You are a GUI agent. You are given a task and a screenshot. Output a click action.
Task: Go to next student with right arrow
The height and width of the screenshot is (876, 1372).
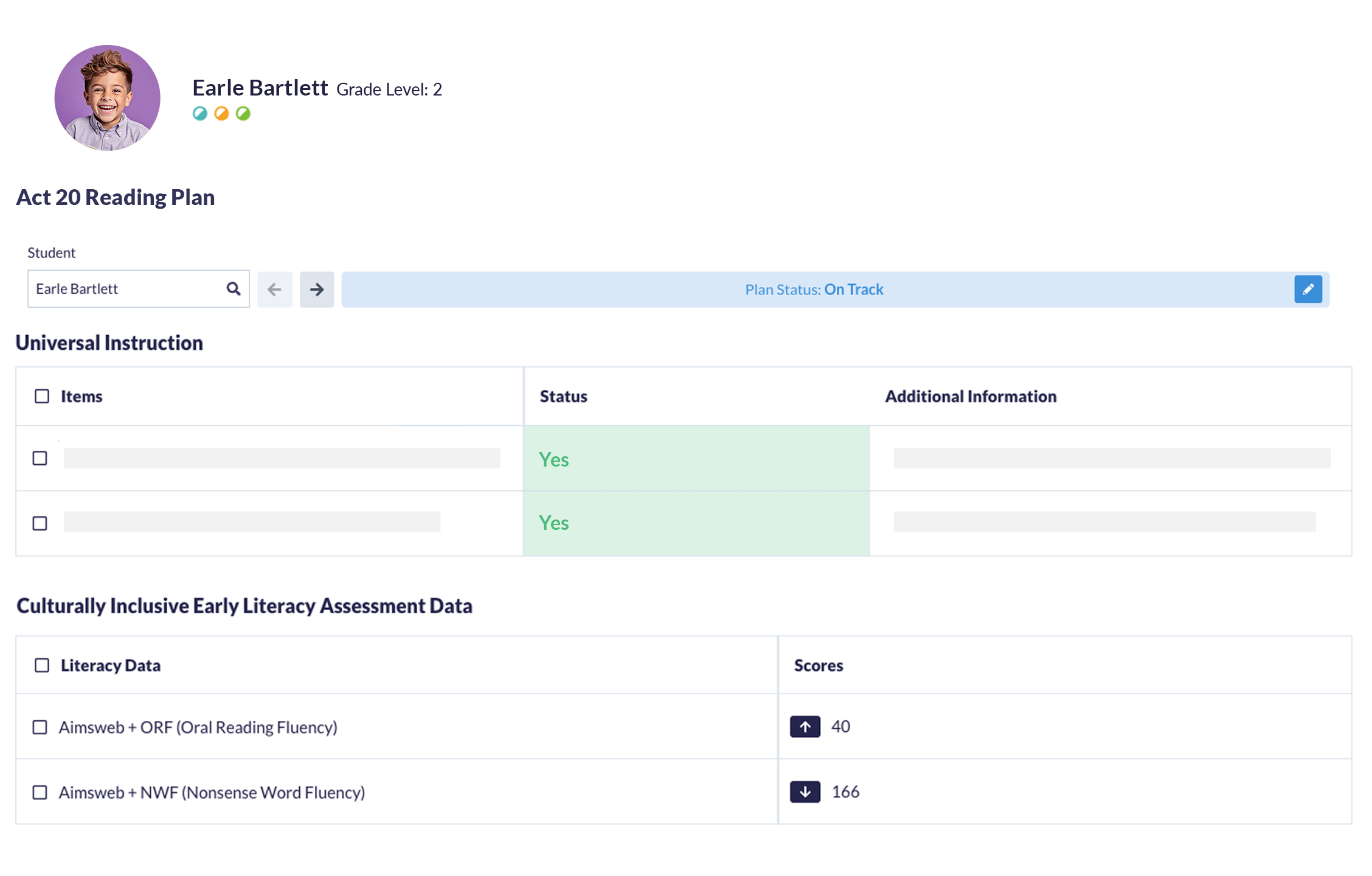click(x=316, y=290)
